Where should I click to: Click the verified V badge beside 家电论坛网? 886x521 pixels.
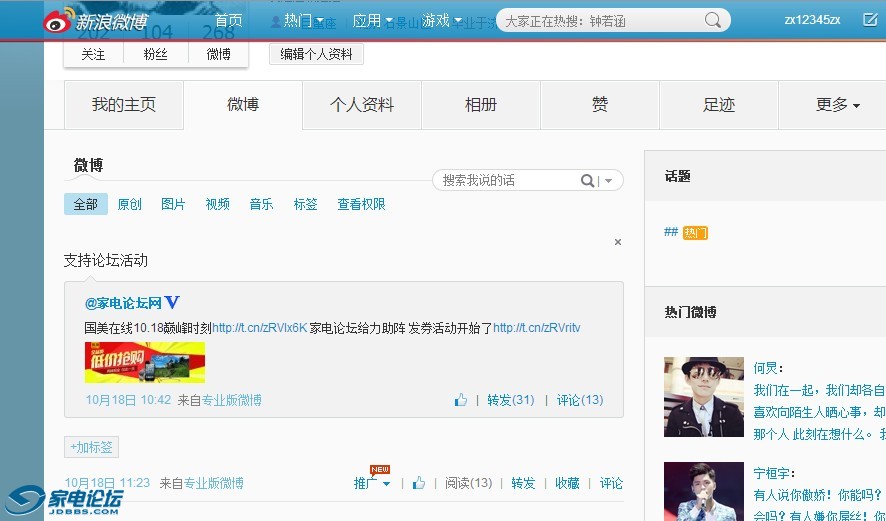[172, 303]
